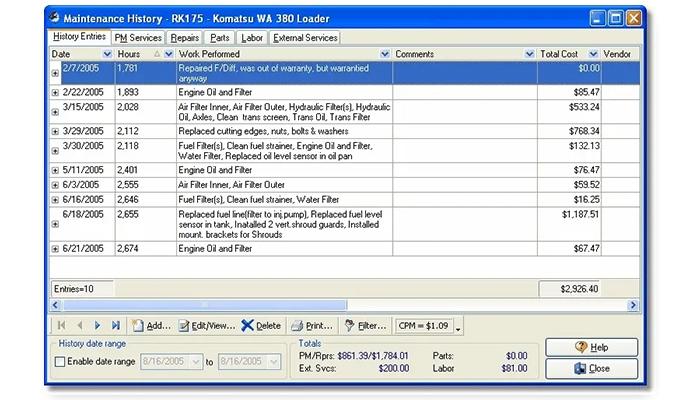Expand the 6/18/2005 entry row
This screenshot has width=700, height=400.
point(55,224)
